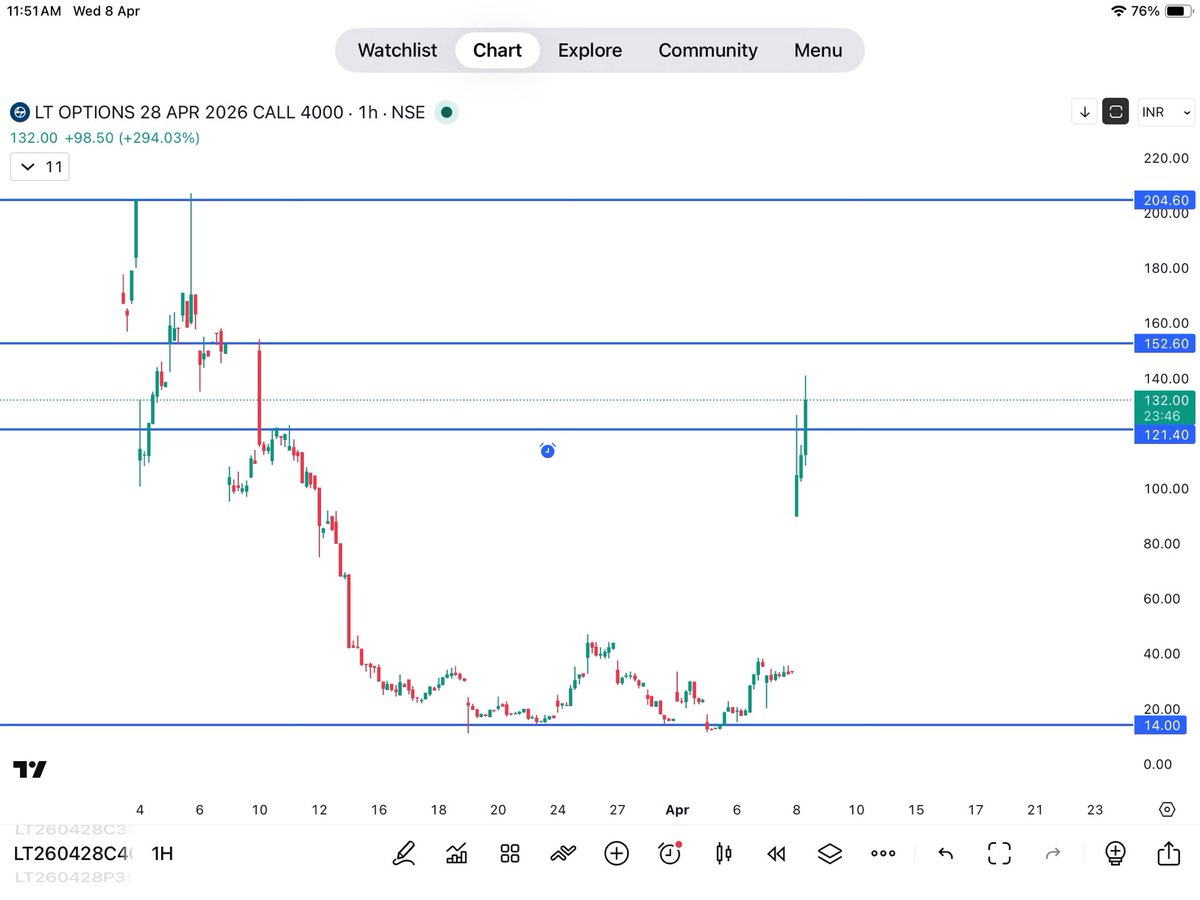Viewport: 1200px width, 900px height.
Task: Go to the Community tab
Action: (x=708, y=50)
